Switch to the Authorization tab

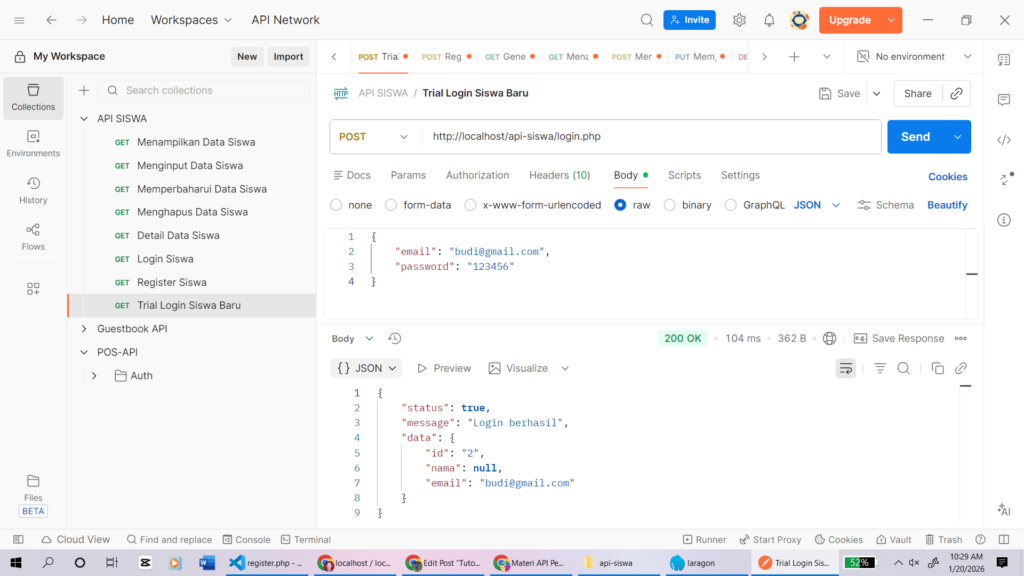coord(477,175)
